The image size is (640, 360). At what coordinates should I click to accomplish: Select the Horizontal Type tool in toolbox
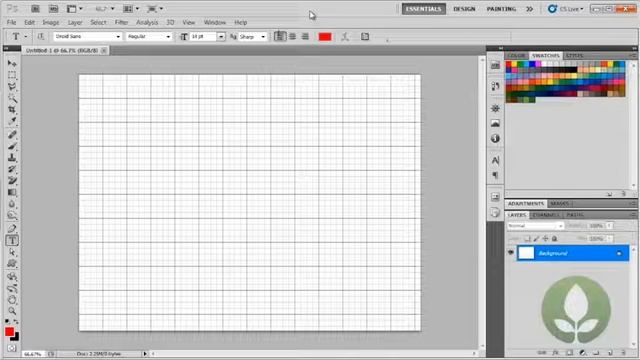12,240
